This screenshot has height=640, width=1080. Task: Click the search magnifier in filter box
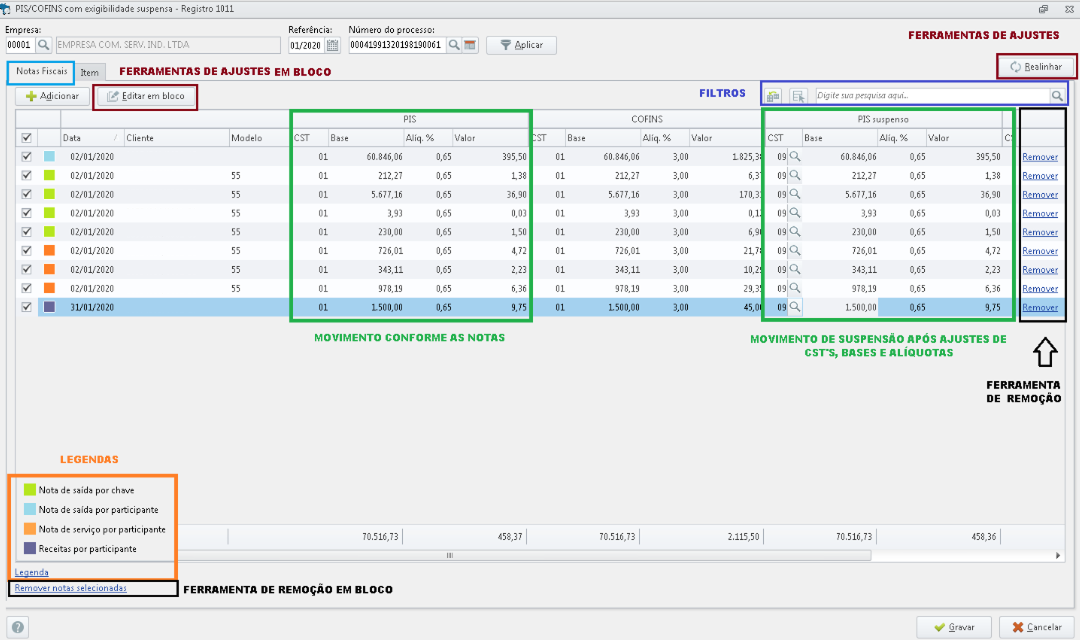coord(1057,96)
